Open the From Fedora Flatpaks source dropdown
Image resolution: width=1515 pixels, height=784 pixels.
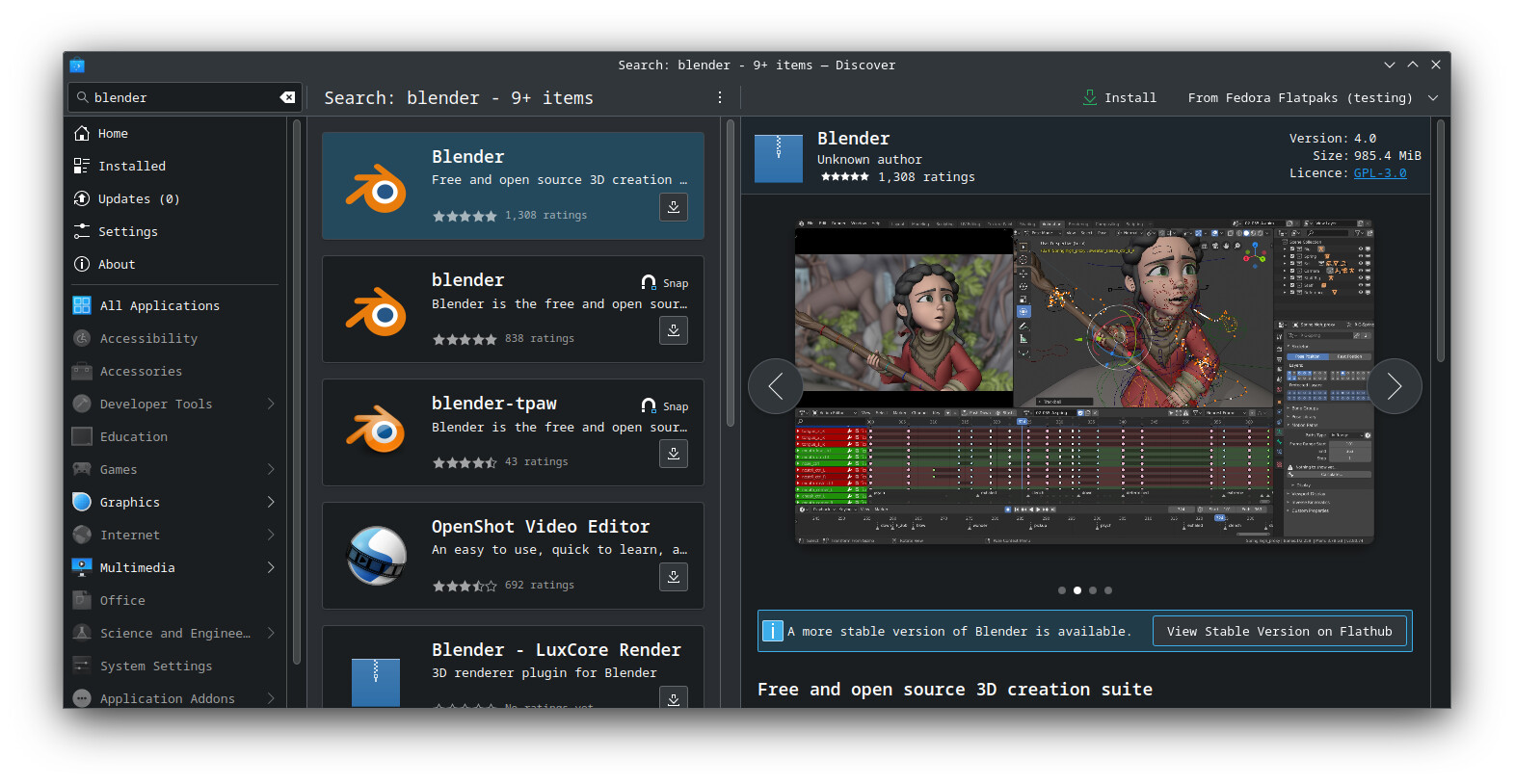1312,97
